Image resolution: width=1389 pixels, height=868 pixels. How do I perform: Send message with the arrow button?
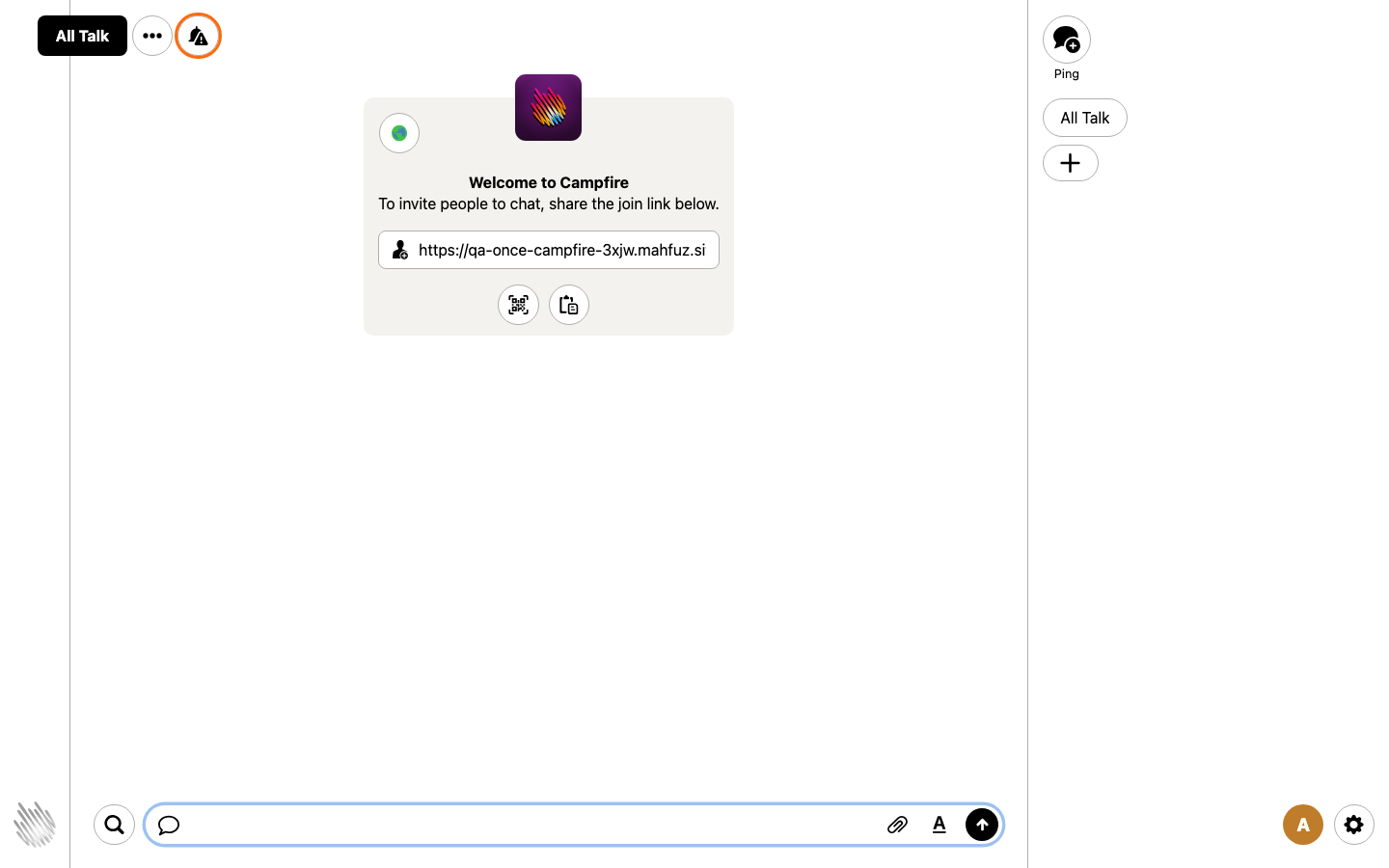pos(982,825)
